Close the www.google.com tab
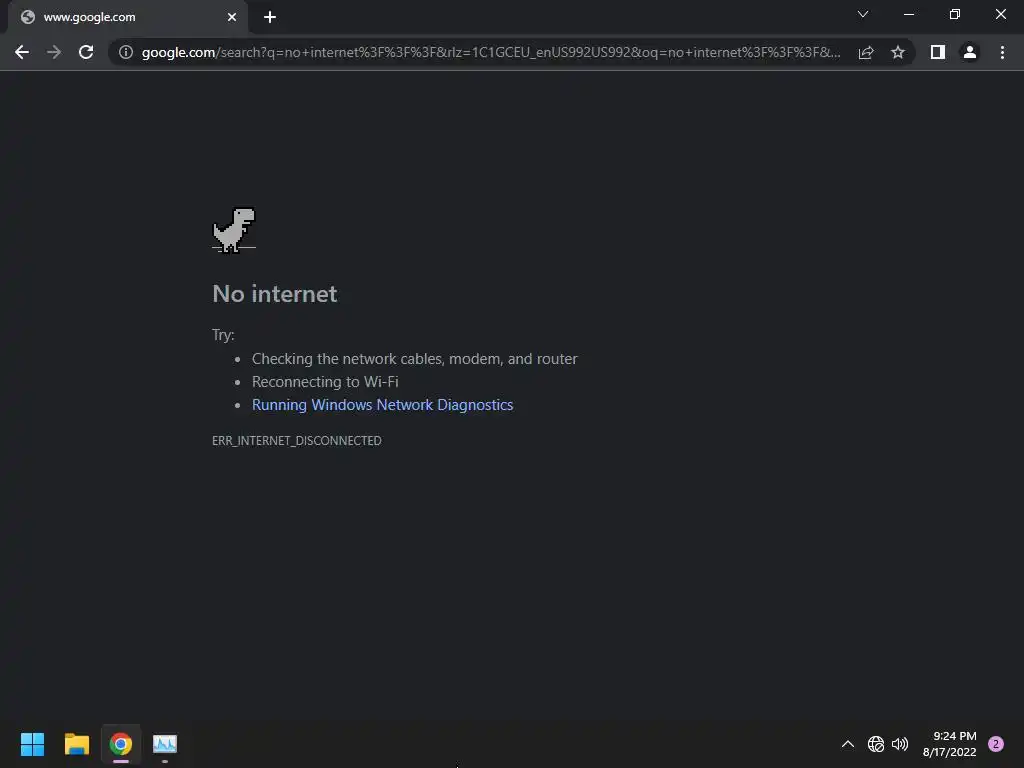Viewport: 1024px width, 768px height. (x=232, y=17)
